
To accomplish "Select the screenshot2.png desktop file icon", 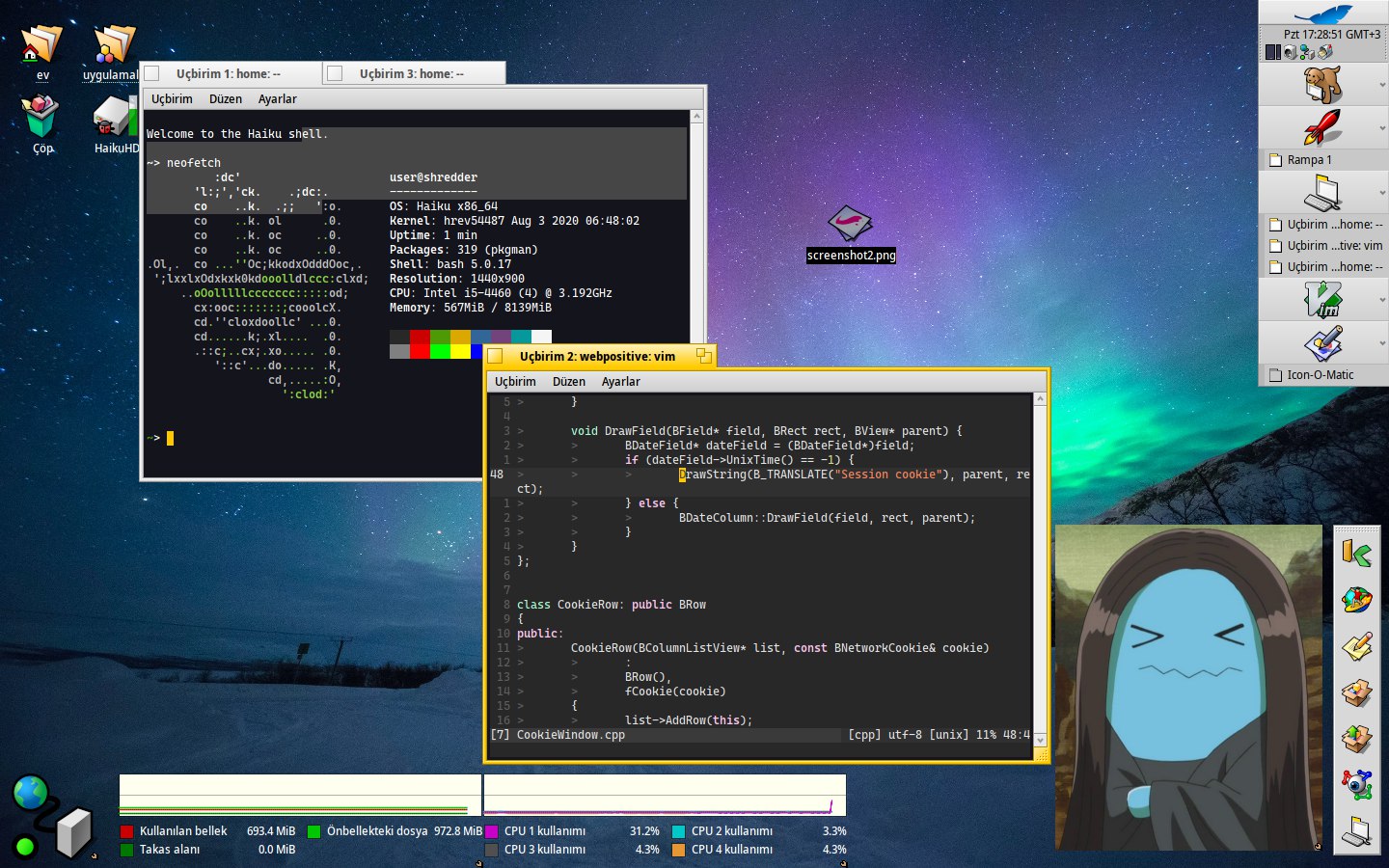I will coord(851,224).
